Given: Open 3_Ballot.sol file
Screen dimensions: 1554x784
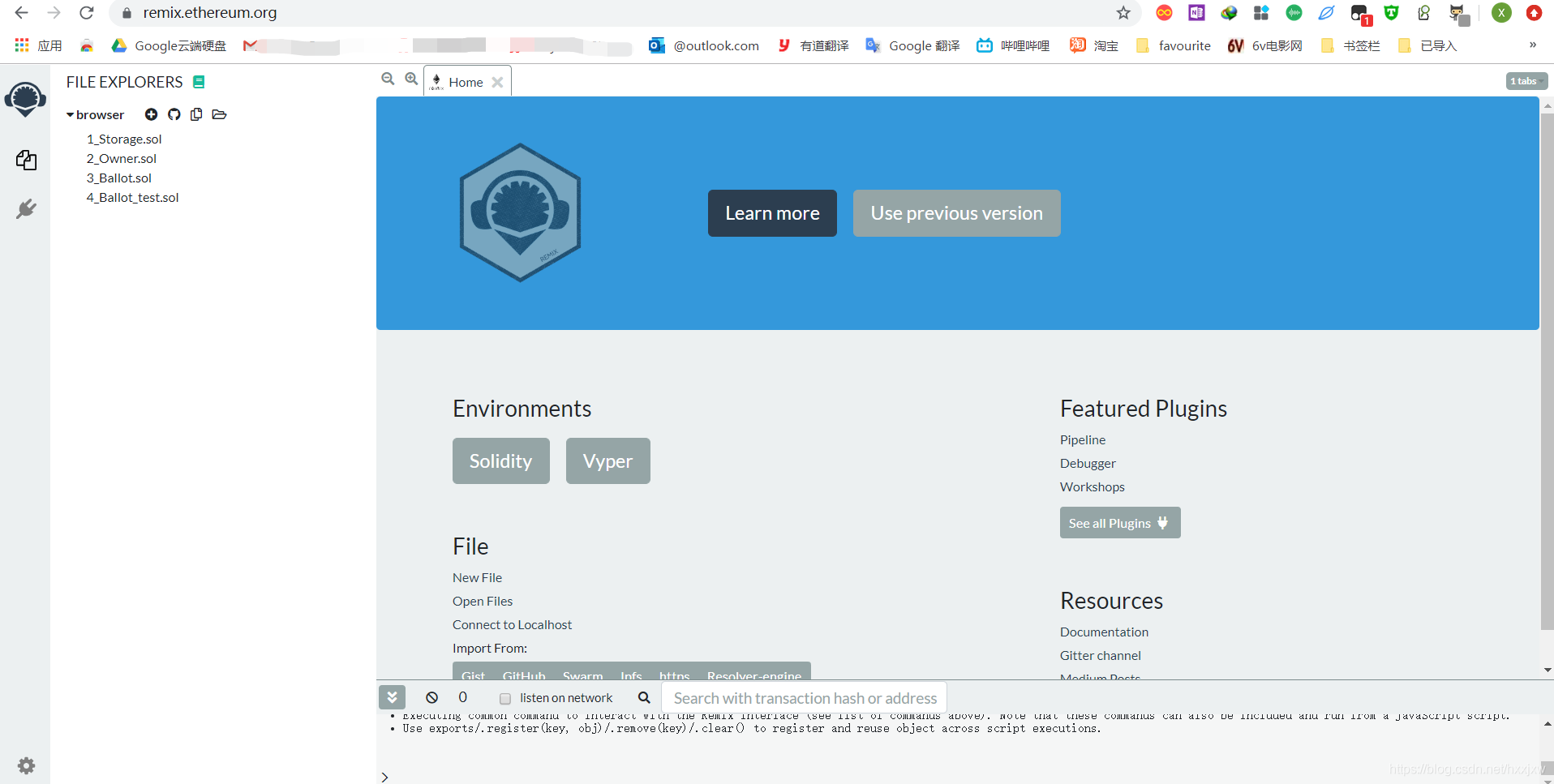Looking at the screenshot, I should [119, 178].
